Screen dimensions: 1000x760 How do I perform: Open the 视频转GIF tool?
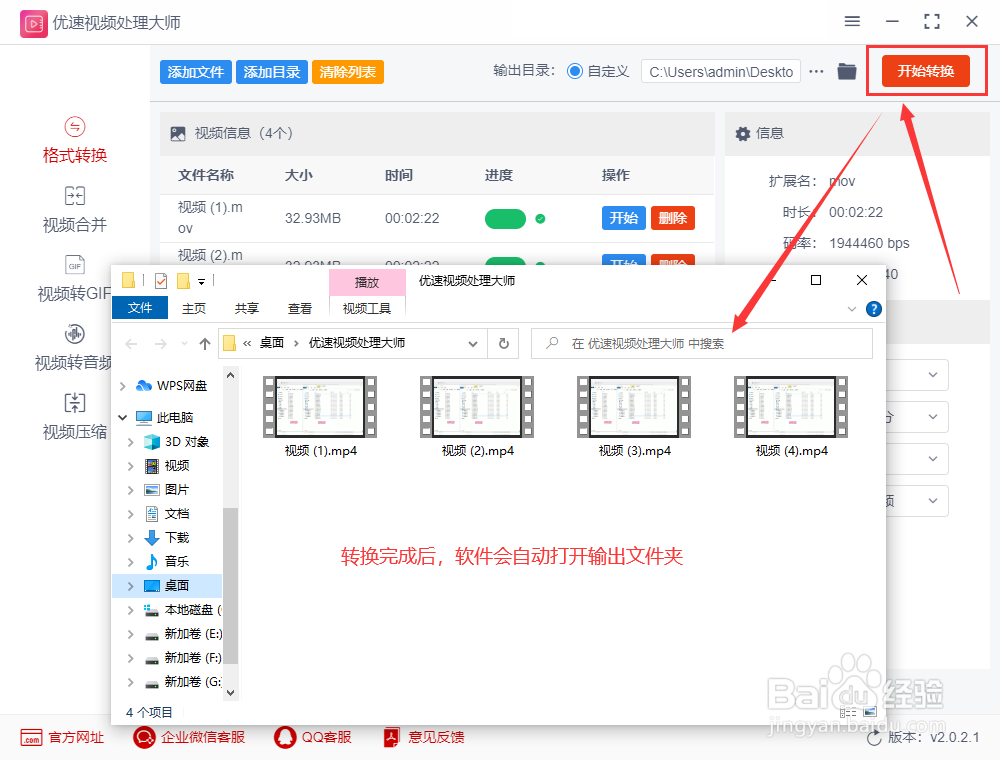pyautogui.click(x=75, y=279)
